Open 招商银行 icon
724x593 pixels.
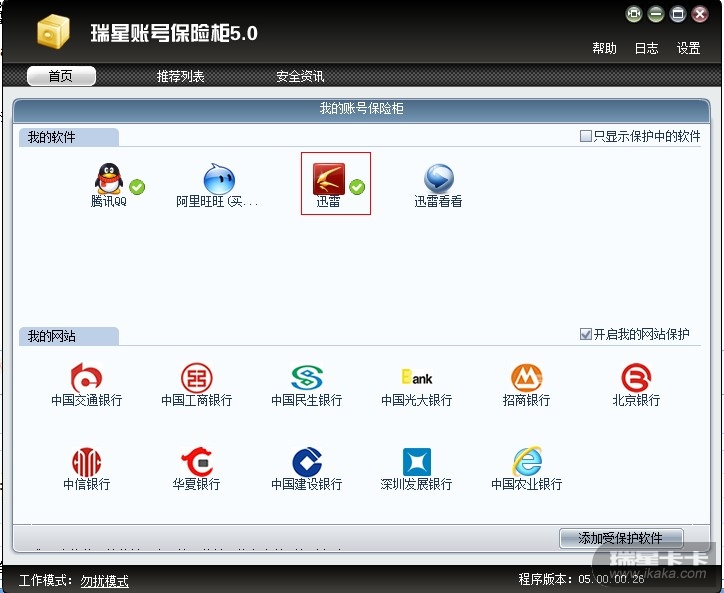526,377
